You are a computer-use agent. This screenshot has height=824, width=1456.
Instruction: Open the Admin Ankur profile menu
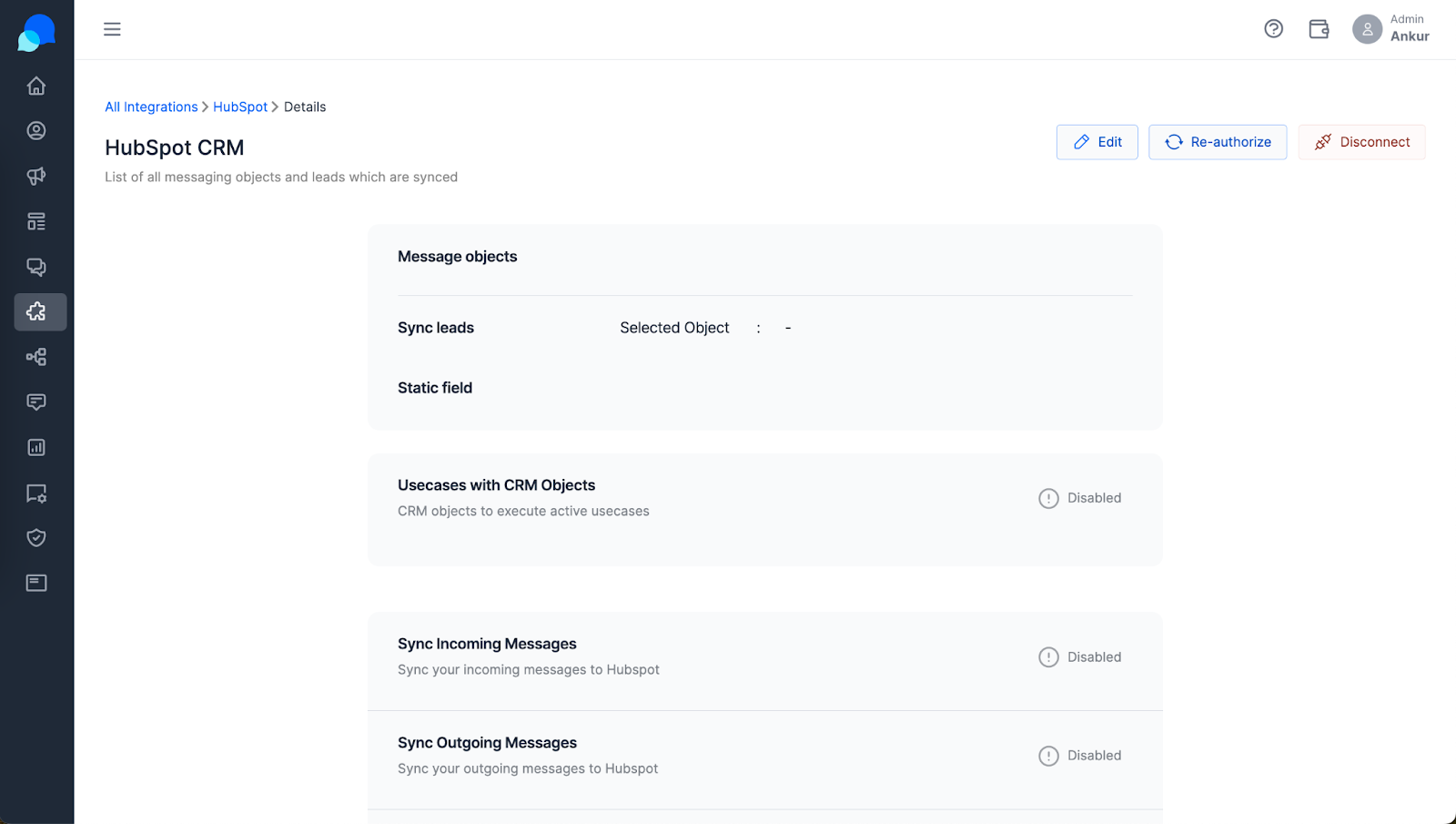[1390, 29]
